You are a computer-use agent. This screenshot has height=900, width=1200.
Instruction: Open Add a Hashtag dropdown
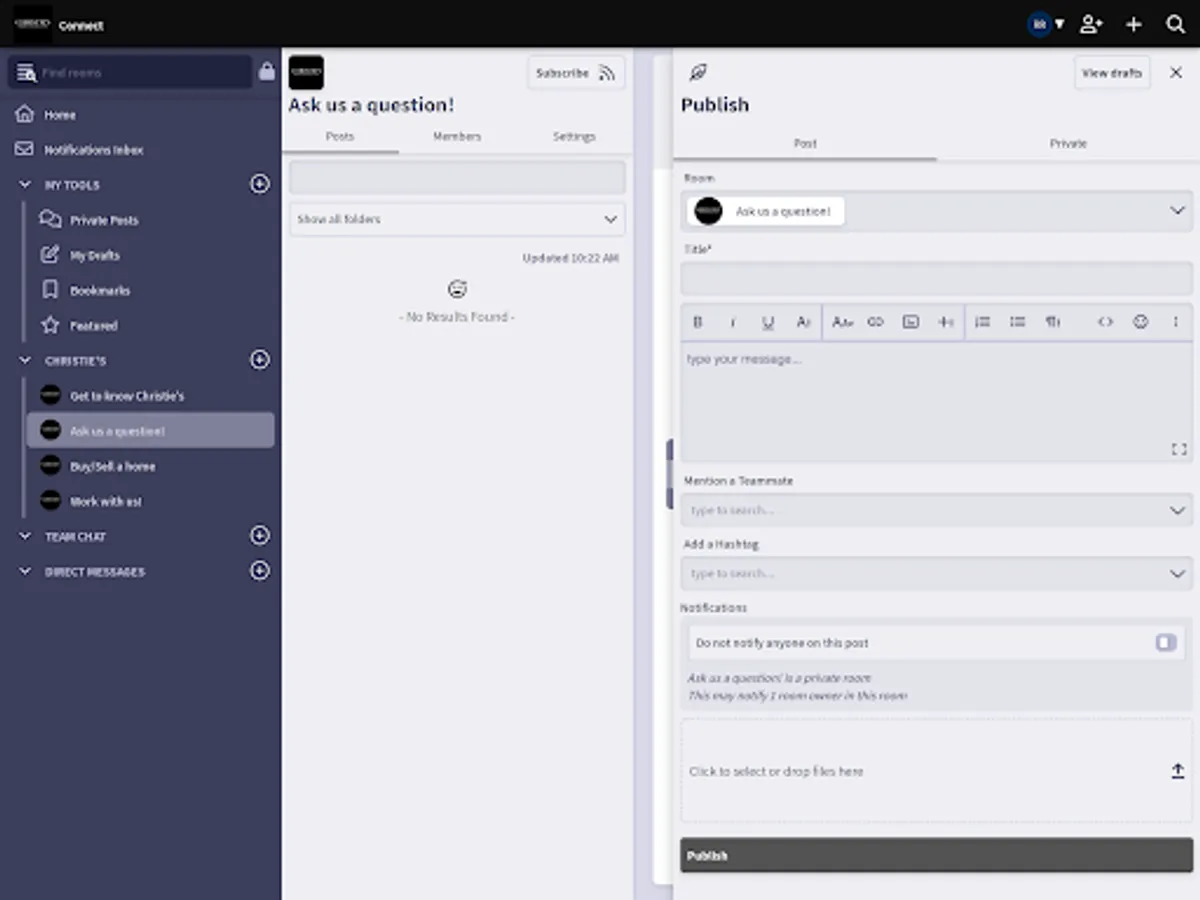pyautogui.click(x=937, y=574)
